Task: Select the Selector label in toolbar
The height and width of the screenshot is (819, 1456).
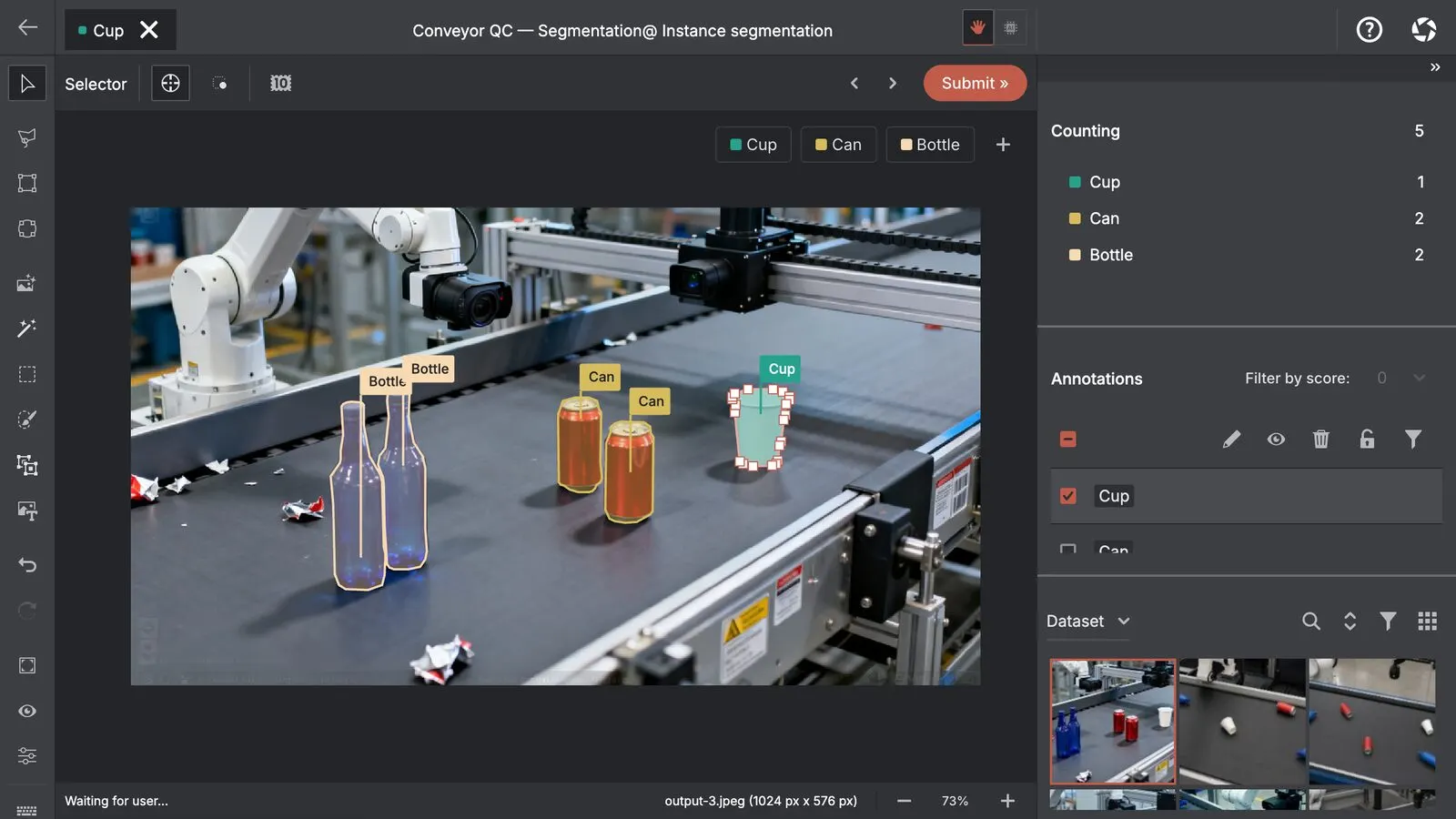Action: pos(96,84)
